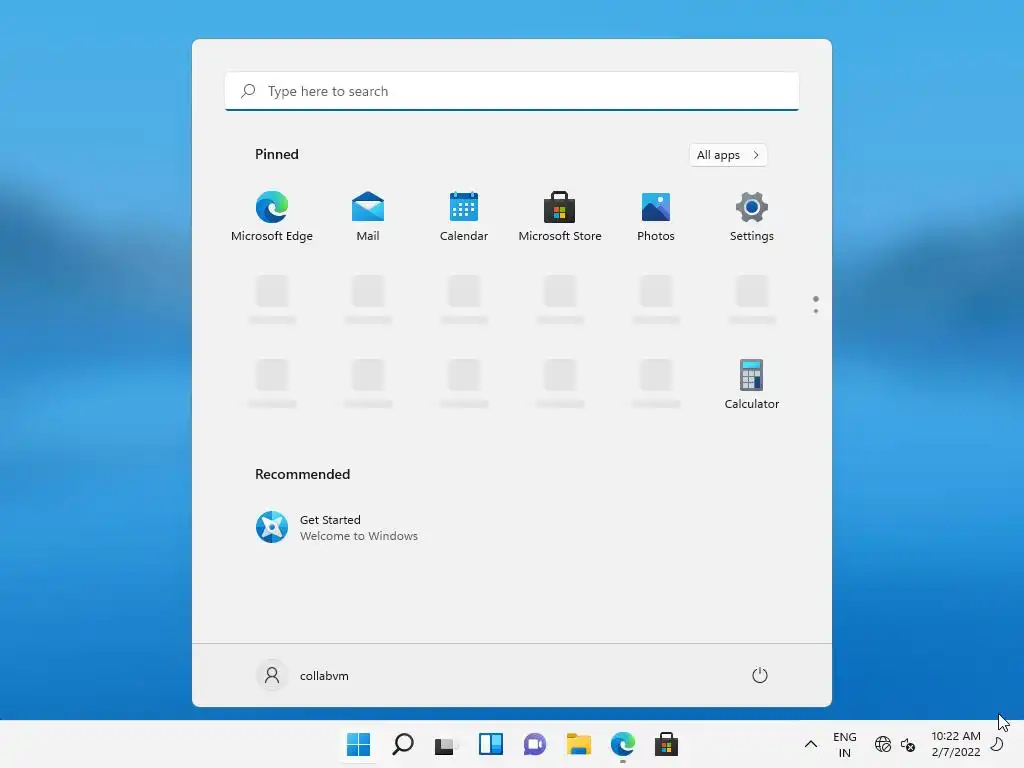Switch to Microsoft Edge on the taskbar
This screenshot has width=1024, height=768.
[622, 744]
